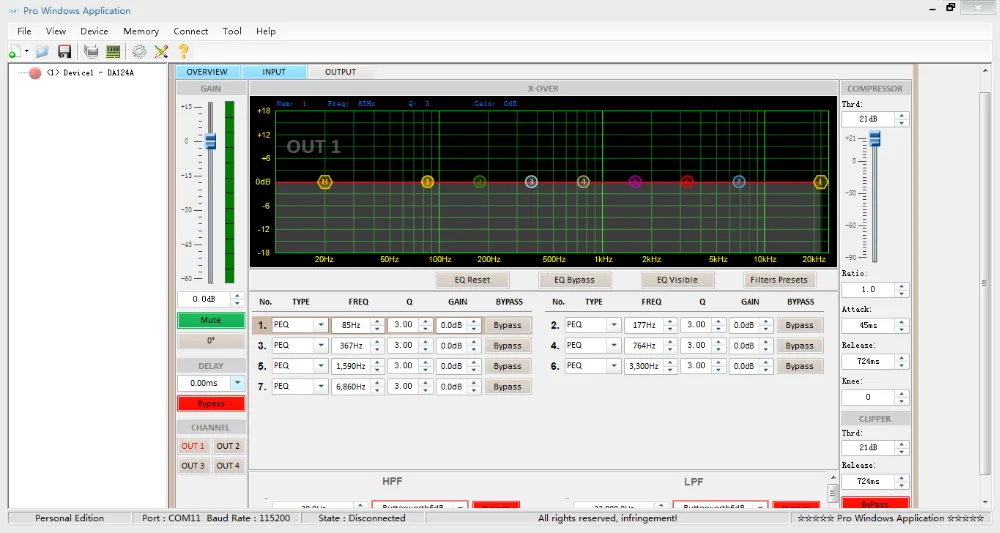Open the Tool menu
The image size is (1000, 533).
(232, 31)
